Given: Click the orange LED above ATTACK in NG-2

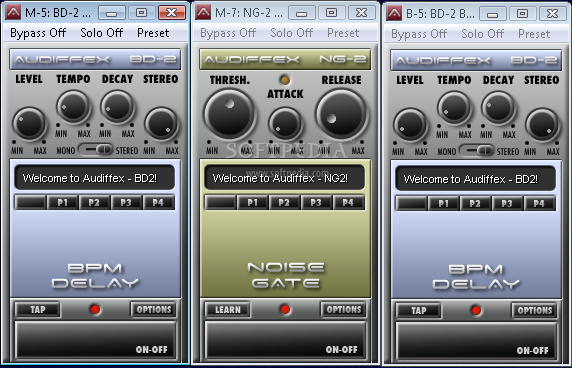Looking at the screenshot, I should [x=285, y=80].
